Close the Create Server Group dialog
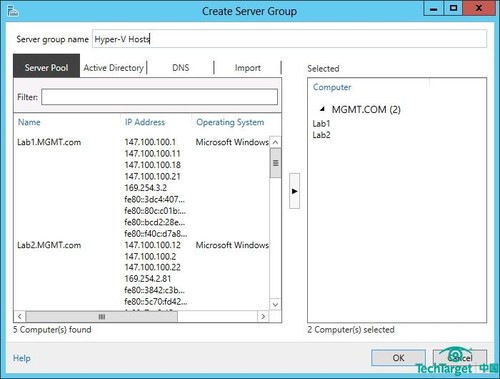This screenshot has width=500, height=379. point(479,8)
